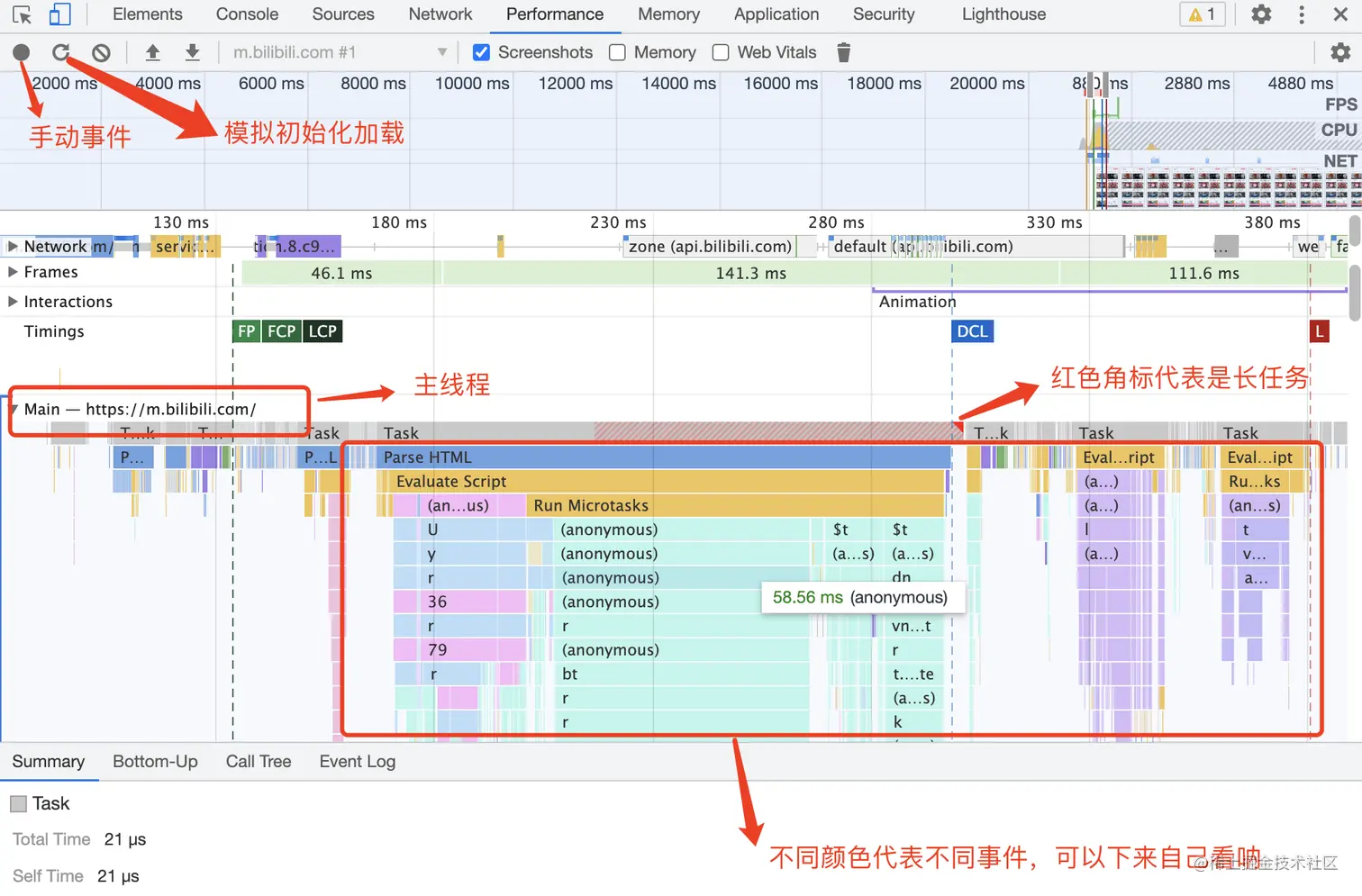Click the Self Time label in Summary

click(x=48, y=876)
